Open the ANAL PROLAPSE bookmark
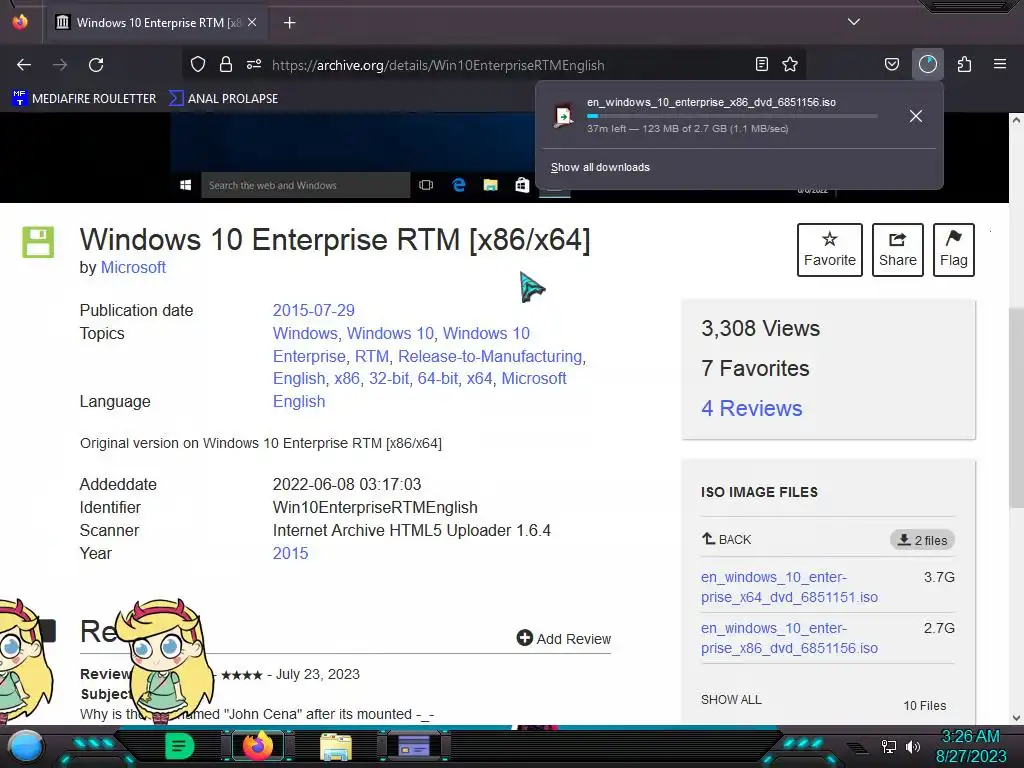The height and width of the screenshot is (768, 1024). point(223,99)
